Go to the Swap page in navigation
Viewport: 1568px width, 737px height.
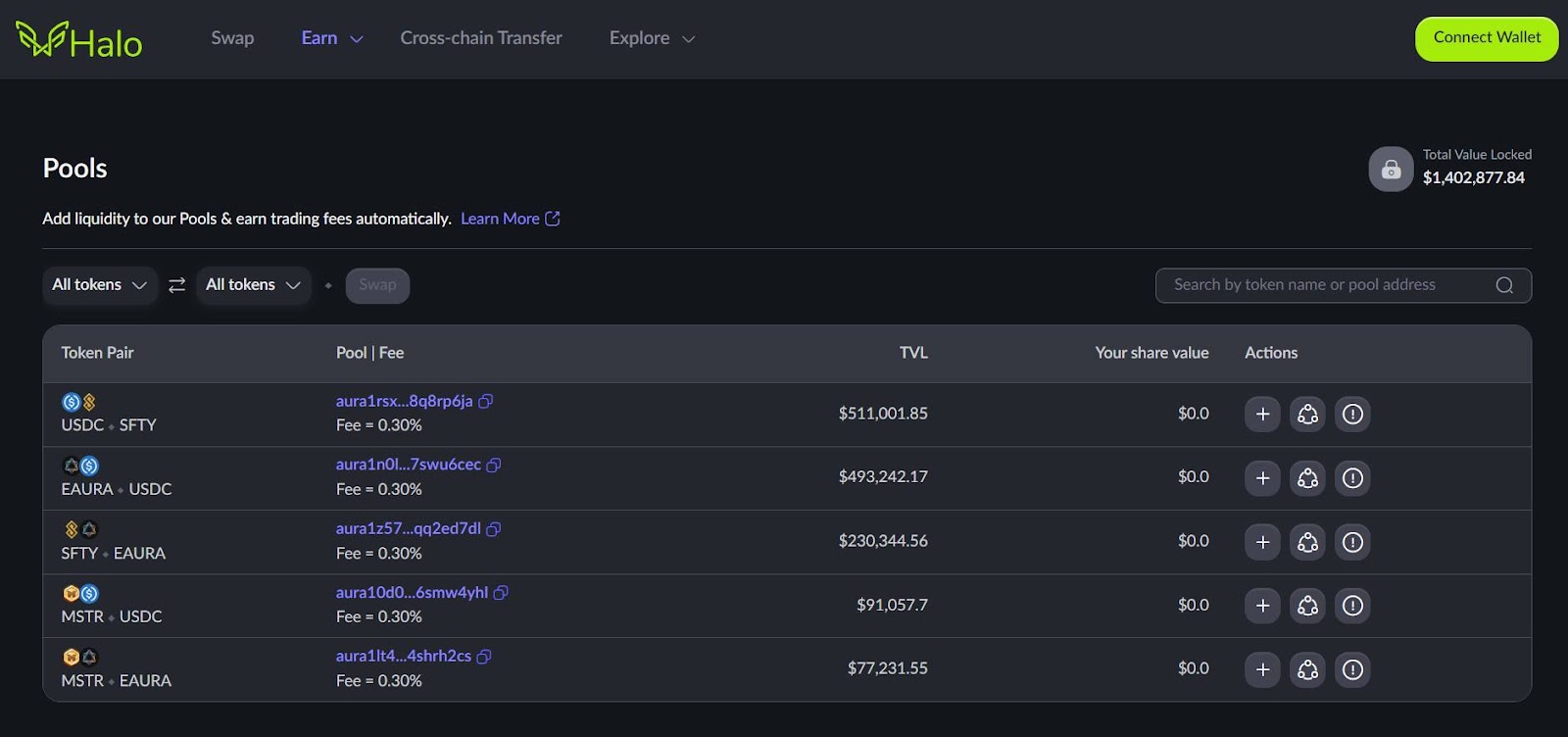point(232,38)
